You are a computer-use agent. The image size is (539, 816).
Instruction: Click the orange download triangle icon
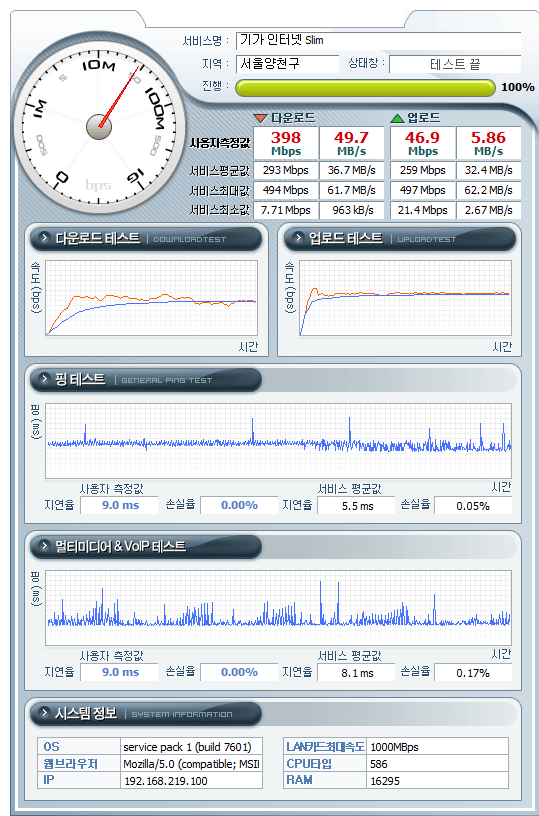[x=260, y=118]
